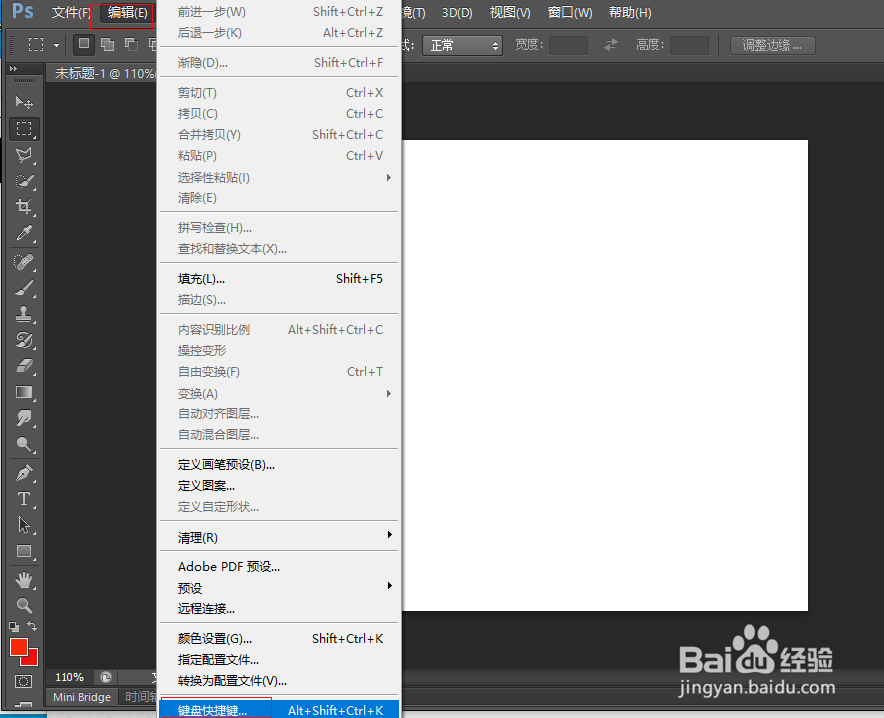Switch to the Mini Bridge tab
Viewport: 884px width, 718px height.
[x=81, y=697]
